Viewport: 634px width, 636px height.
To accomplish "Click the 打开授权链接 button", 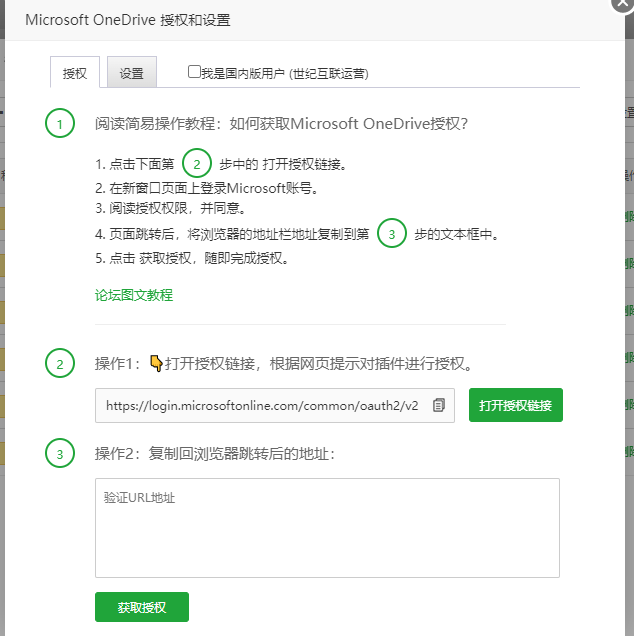I will [516, 405].
